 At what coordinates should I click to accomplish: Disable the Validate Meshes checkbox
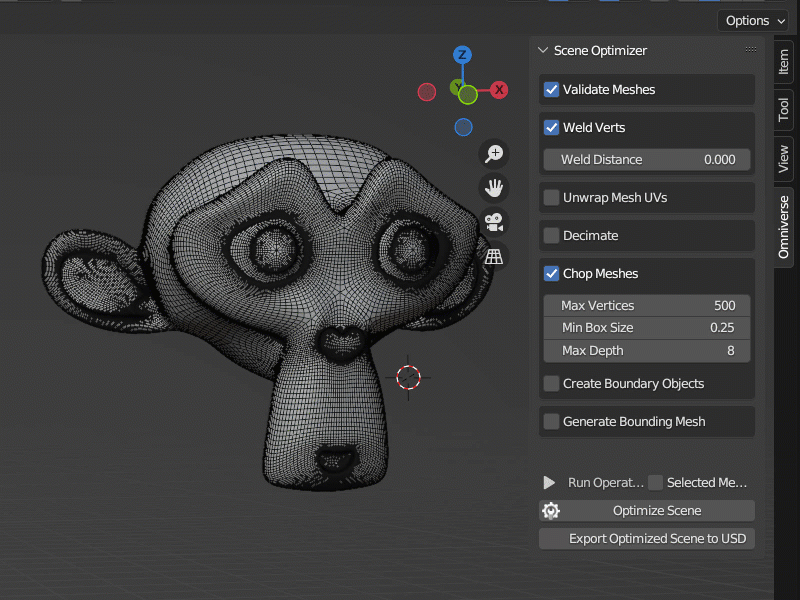coord(551,90)
